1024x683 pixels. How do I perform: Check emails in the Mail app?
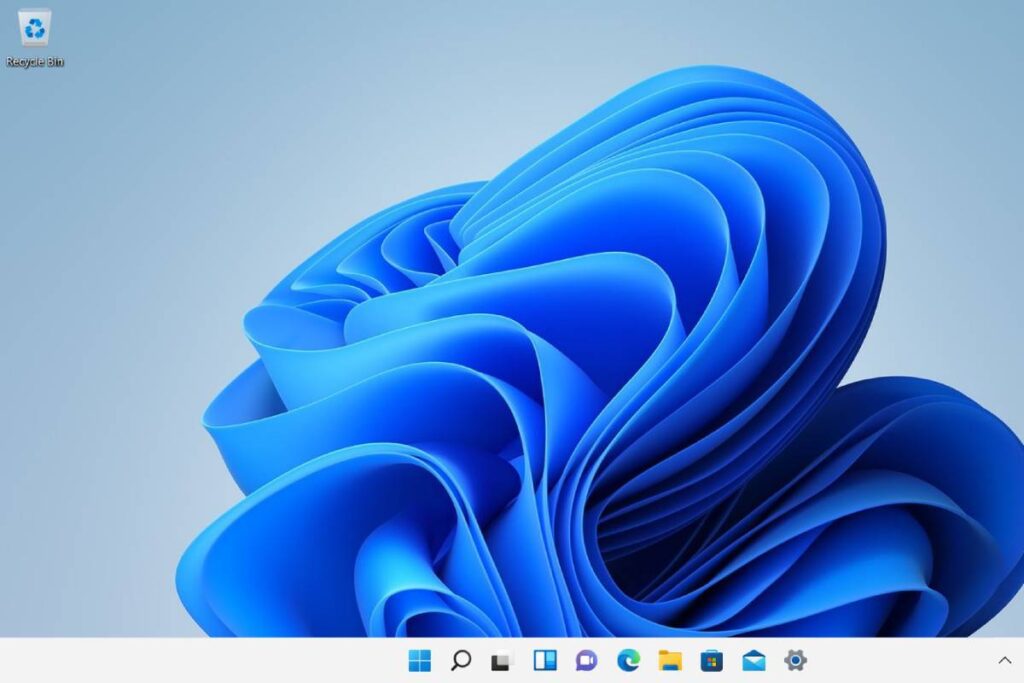coord(752,660)
